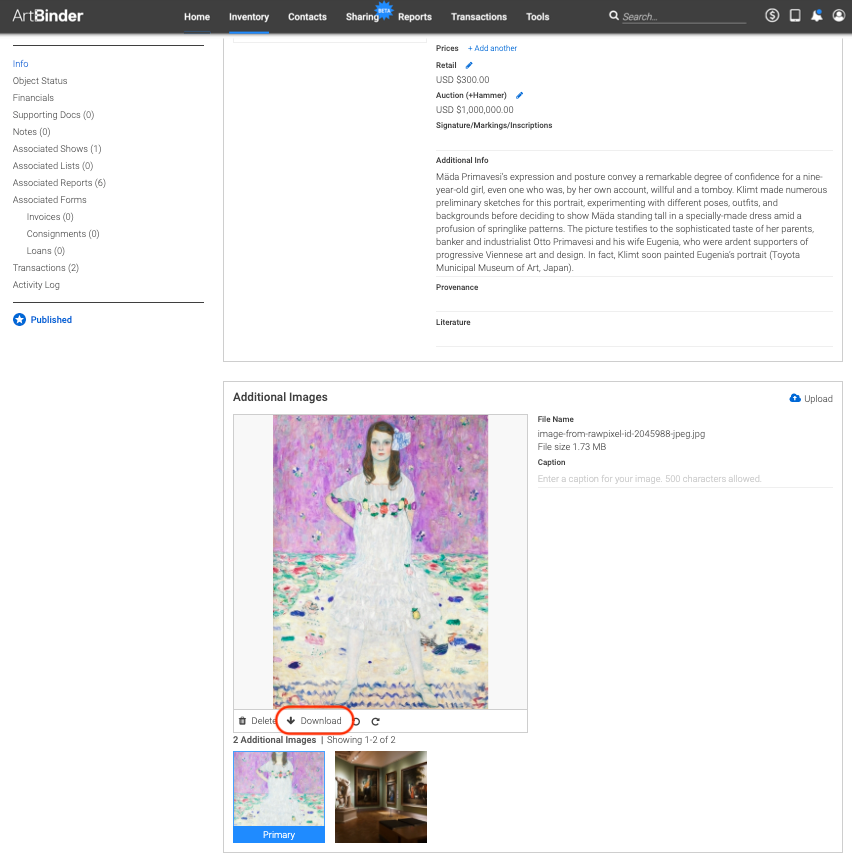Click the Upload cloud icon
Viewport: 852px width, 861px height.
click(x=795, y=398)
